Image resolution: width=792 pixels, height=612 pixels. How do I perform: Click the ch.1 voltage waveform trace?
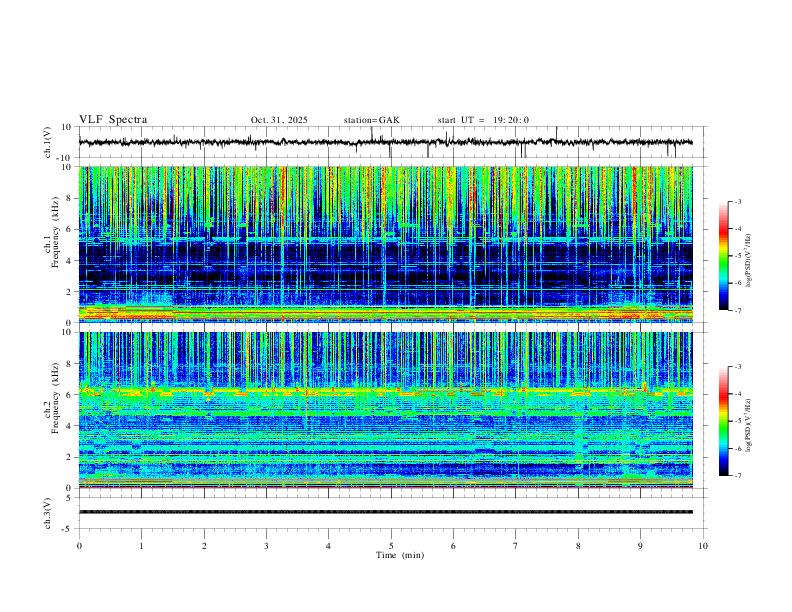[x=385, y=142]
